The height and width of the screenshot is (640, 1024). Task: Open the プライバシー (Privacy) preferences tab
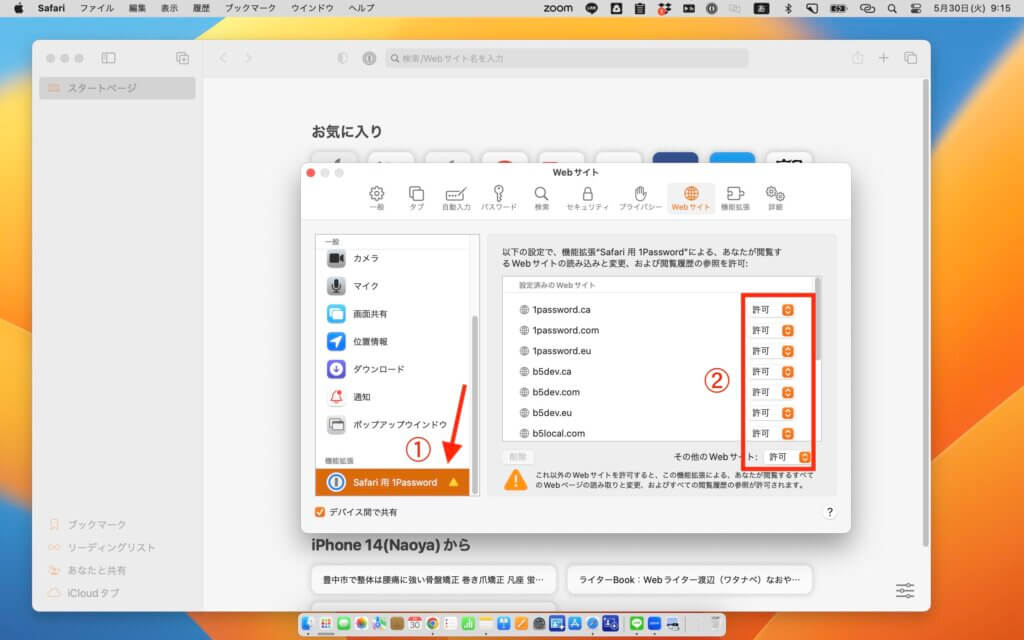point(640,198)
